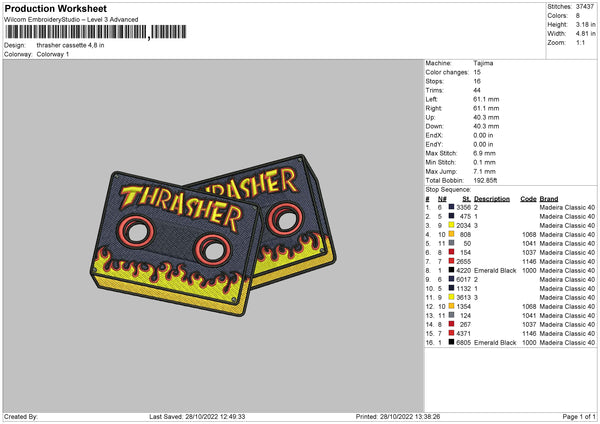Click the Machine value Tajima
This screenshot has width=600, height=424.
483,63
